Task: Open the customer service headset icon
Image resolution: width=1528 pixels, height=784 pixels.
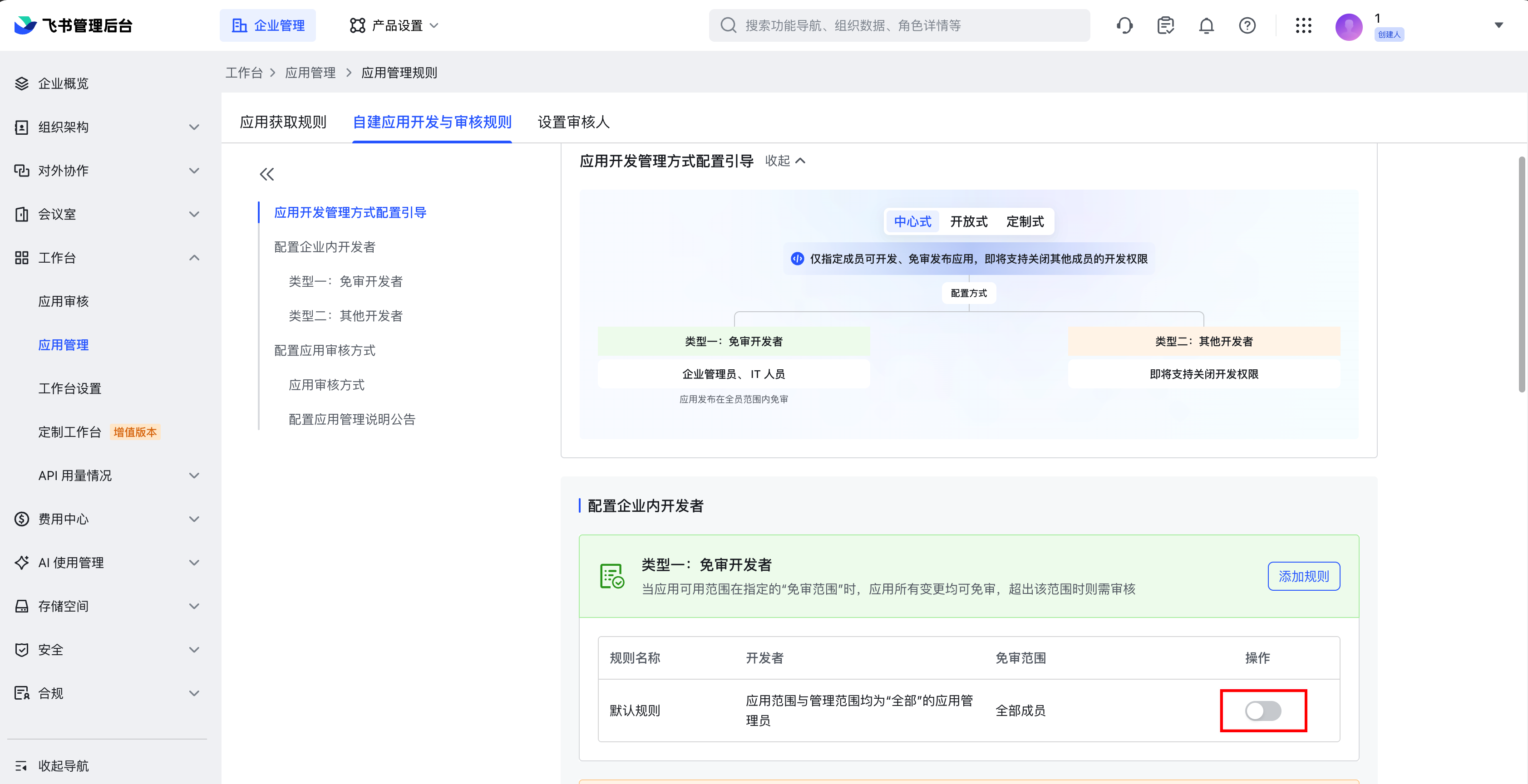Action: click(x=1124, y=25)
